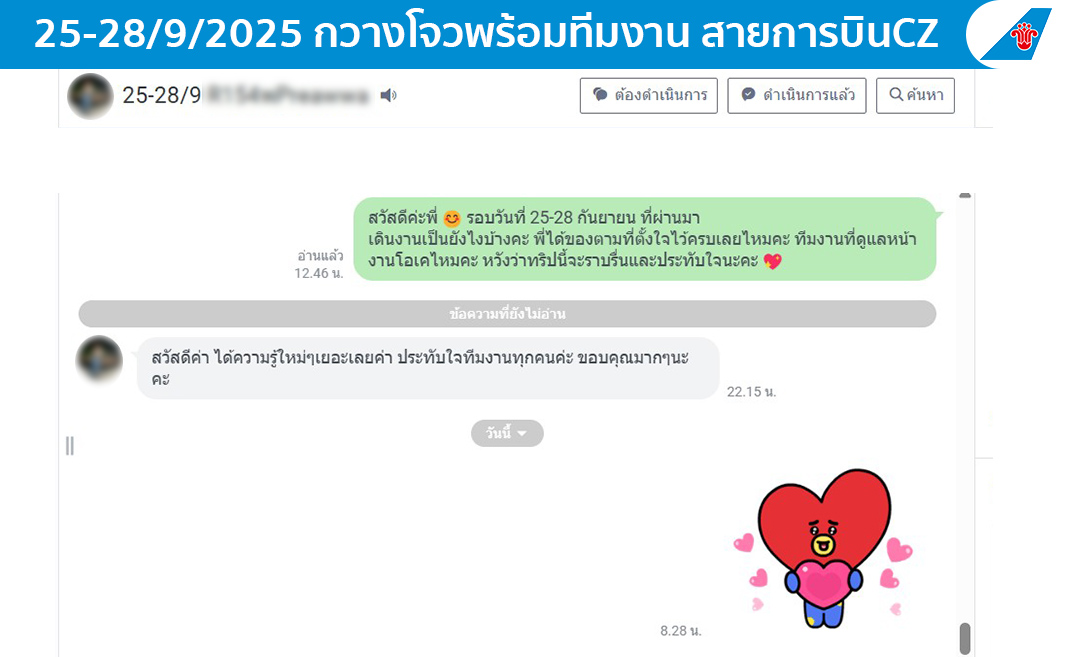Click the chat scrollbar thumb at bottom
This screenshot has width=1070, height=657.
965,639
